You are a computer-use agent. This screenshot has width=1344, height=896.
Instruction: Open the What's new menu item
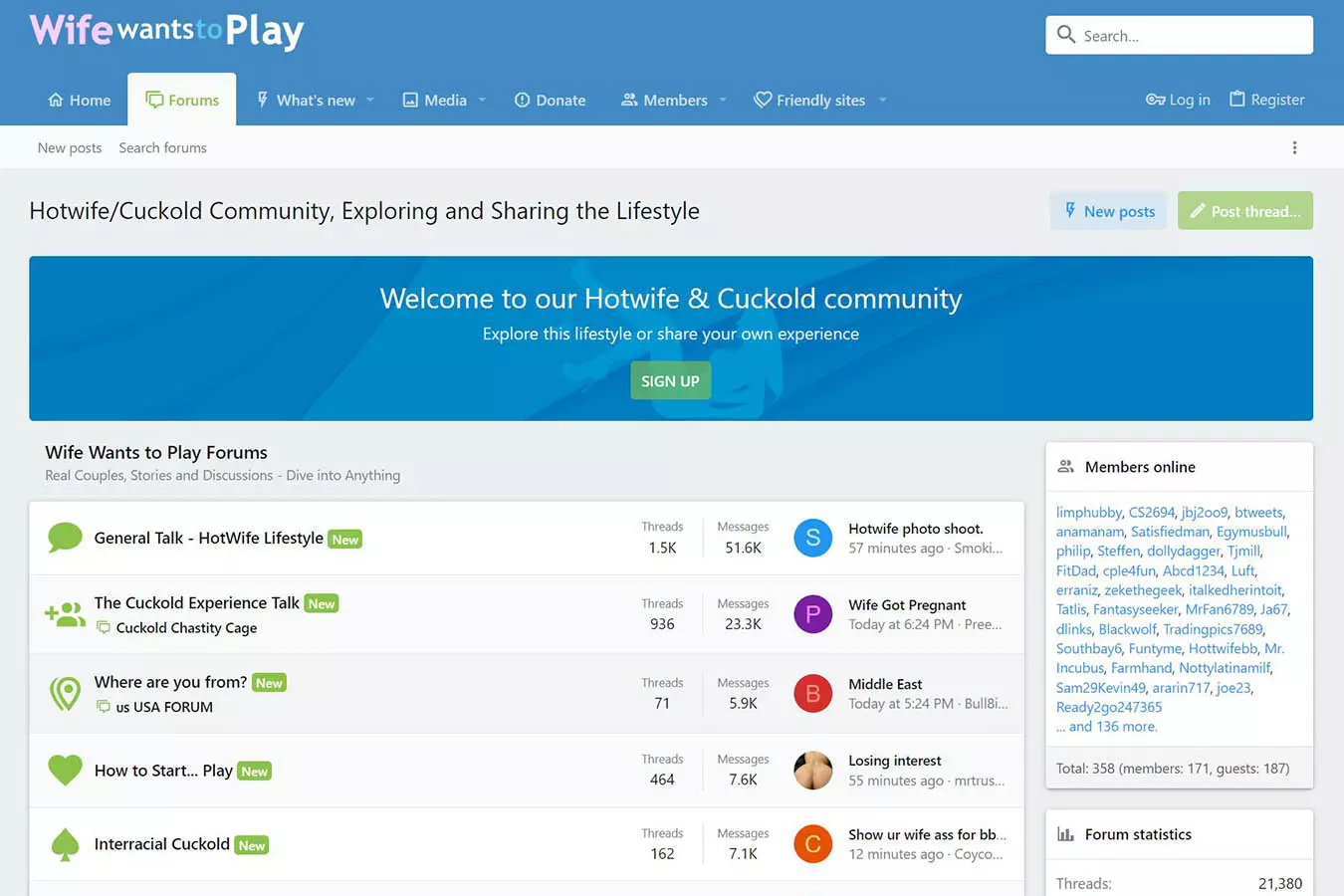click(306, 100)
